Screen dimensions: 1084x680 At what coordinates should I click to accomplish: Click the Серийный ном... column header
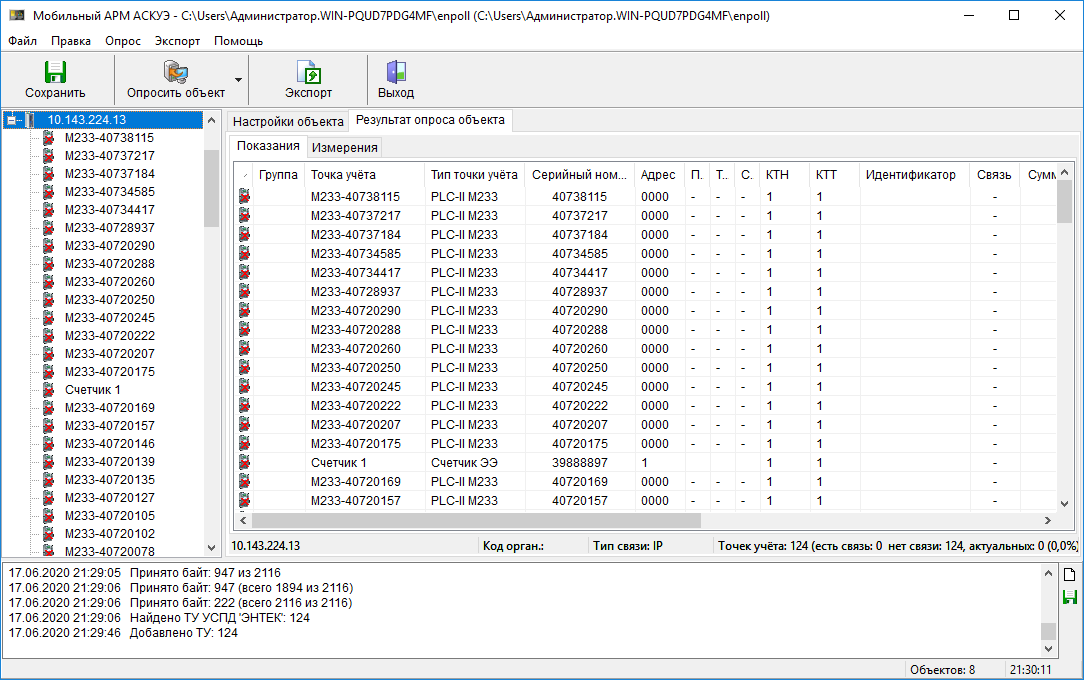579,175
